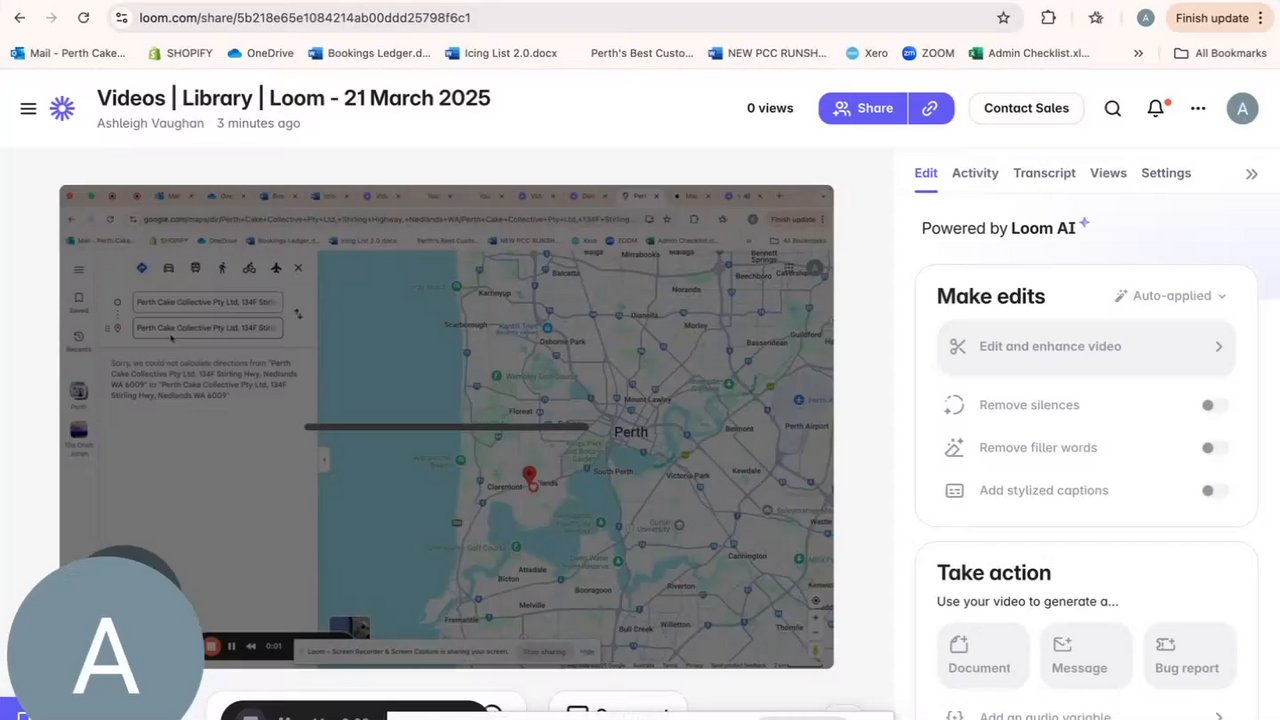Click Contact Sales button
The height and width of the screenshot is (720, 1280).
1026,108
